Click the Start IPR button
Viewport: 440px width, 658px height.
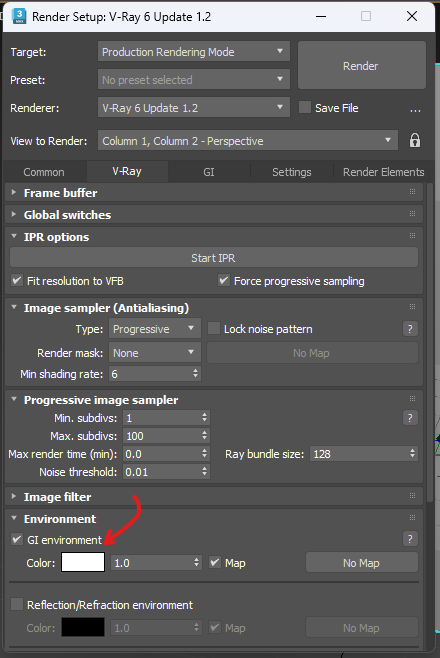(213, 258)
